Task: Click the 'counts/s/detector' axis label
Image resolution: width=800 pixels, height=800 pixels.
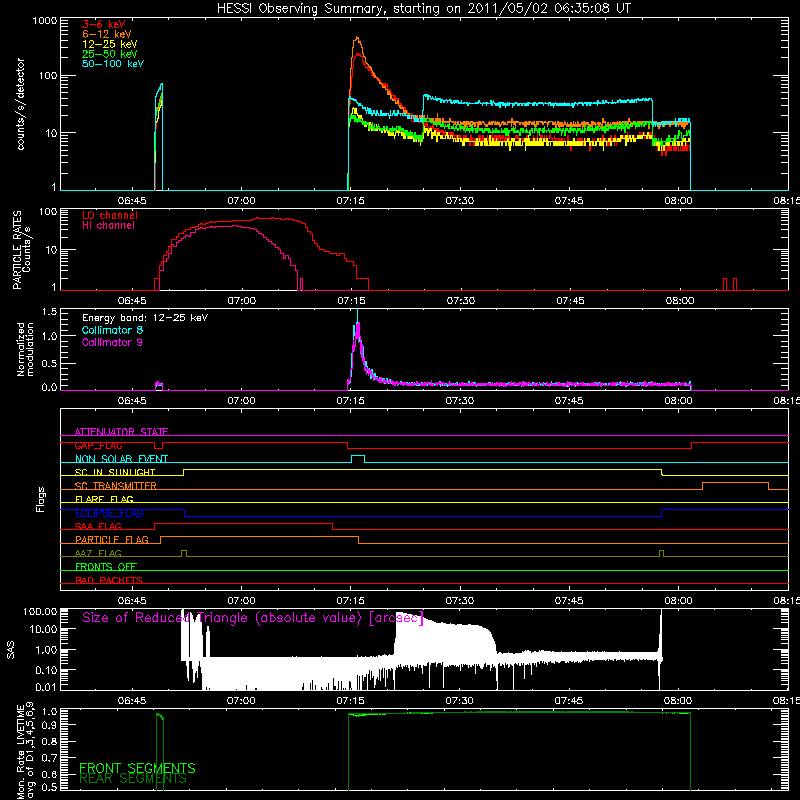Action: 20,104
